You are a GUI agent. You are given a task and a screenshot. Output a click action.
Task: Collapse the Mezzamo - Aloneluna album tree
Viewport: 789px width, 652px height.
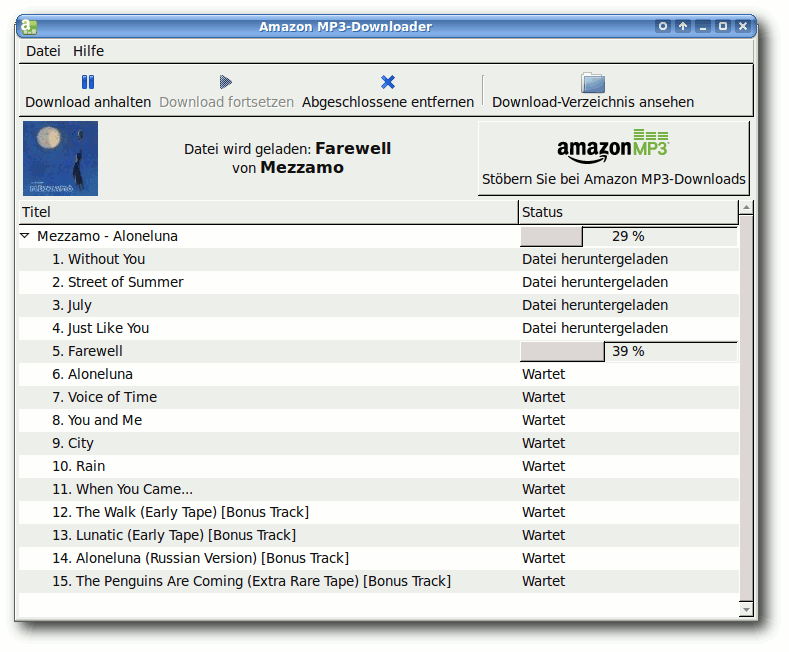[25, 235]
